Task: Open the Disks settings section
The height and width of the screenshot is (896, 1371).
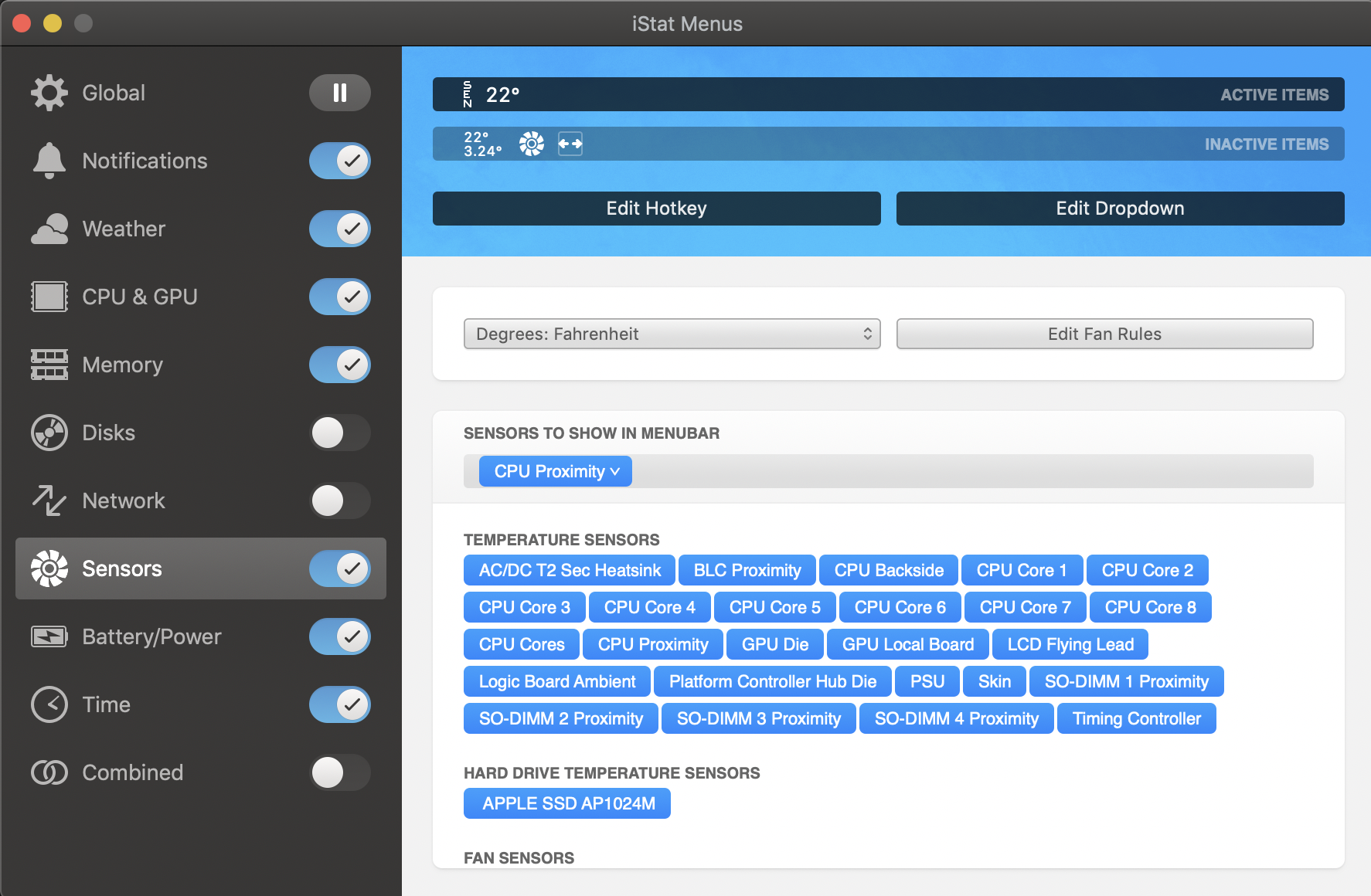Action: coord(201,433)
